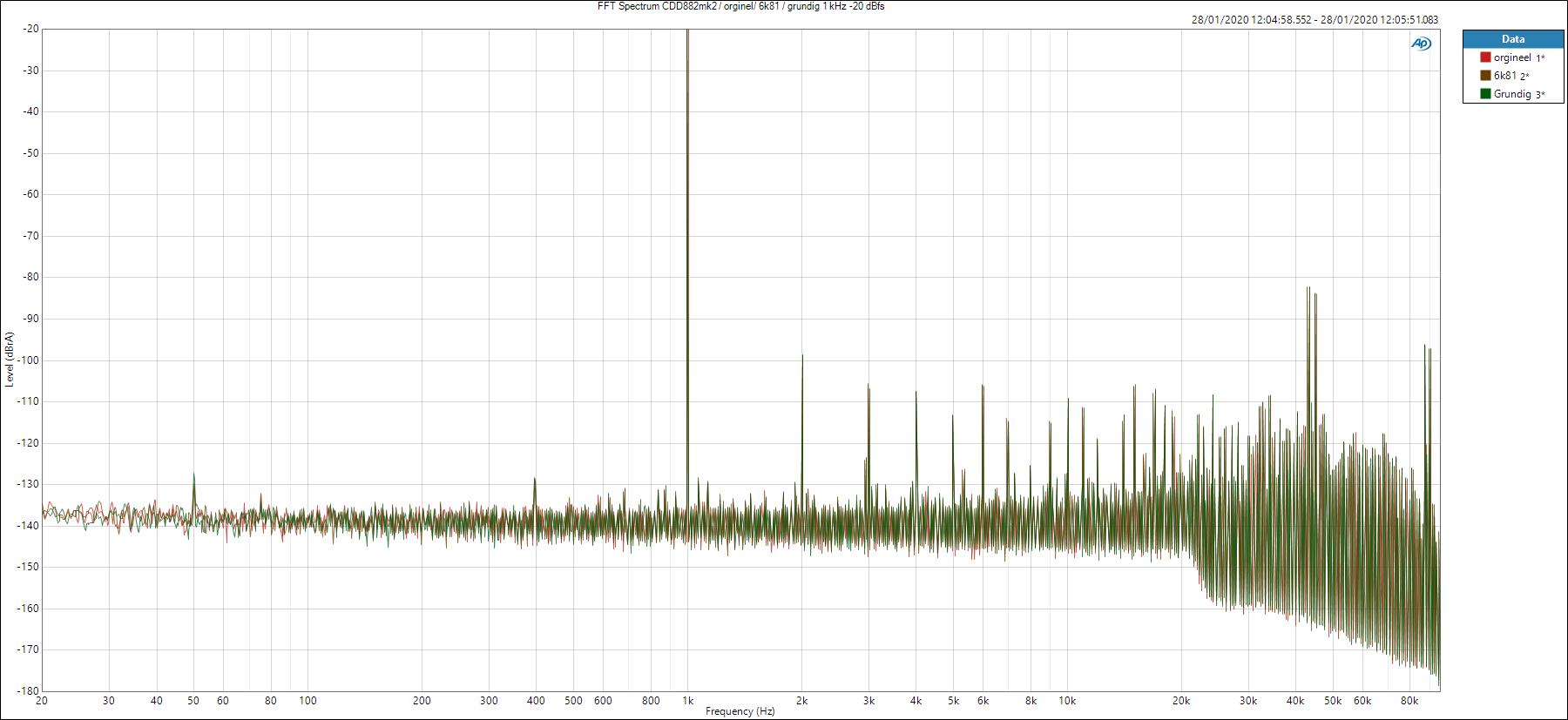The image size is (1568, 720).
Task: Click the red orgineel color swatch
Action: 1485,57
